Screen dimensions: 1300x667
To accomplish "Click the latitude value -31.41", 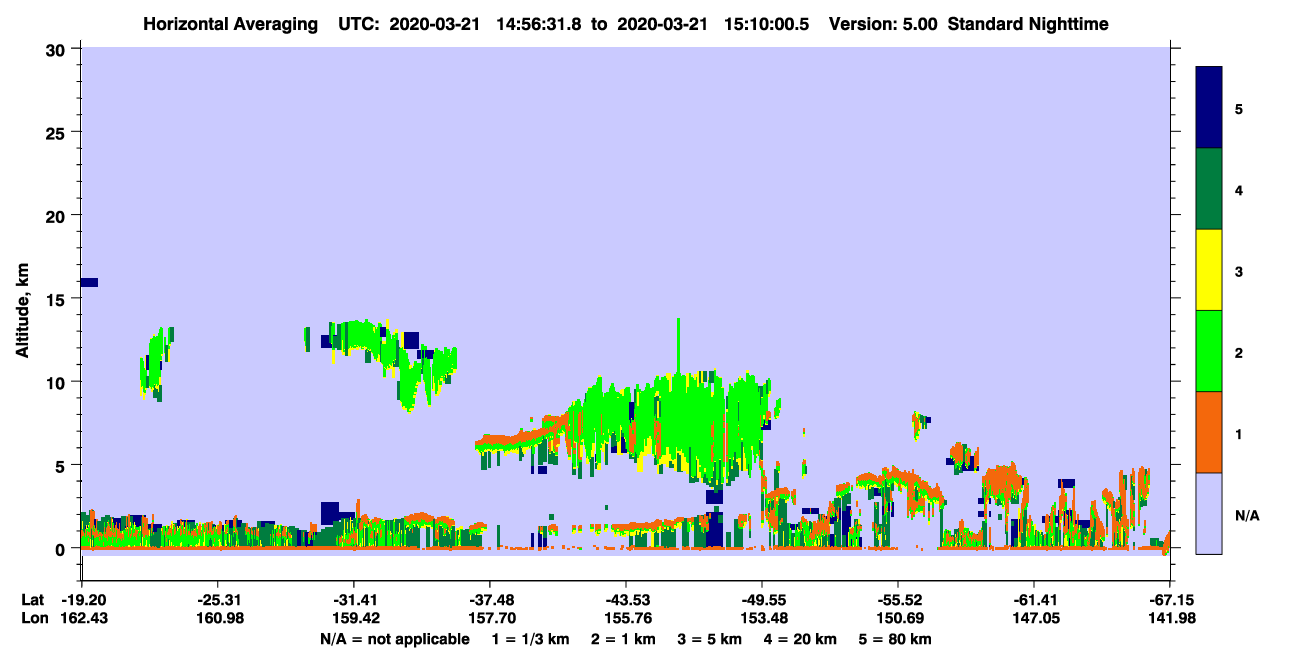I will tap(353, 600).
